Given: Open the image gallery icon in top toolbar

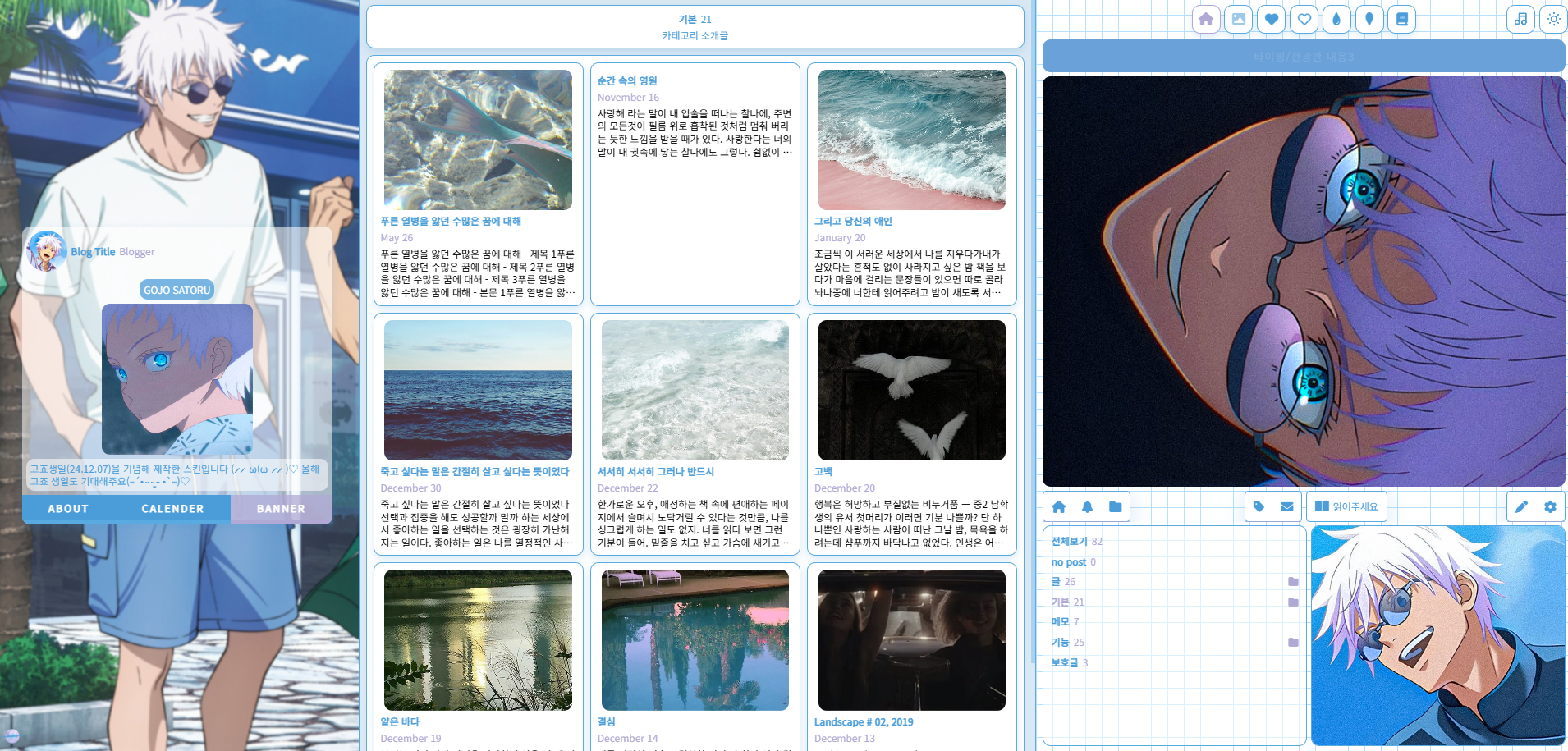Looking at the screenshot, I should click(x=1239, y=19).
